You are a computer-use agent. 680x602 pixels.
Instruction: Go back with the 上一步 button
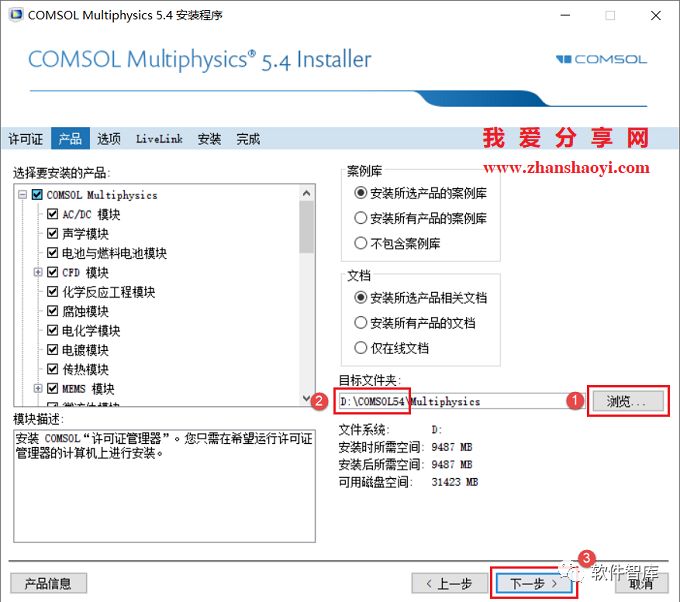tap(449, 583)
